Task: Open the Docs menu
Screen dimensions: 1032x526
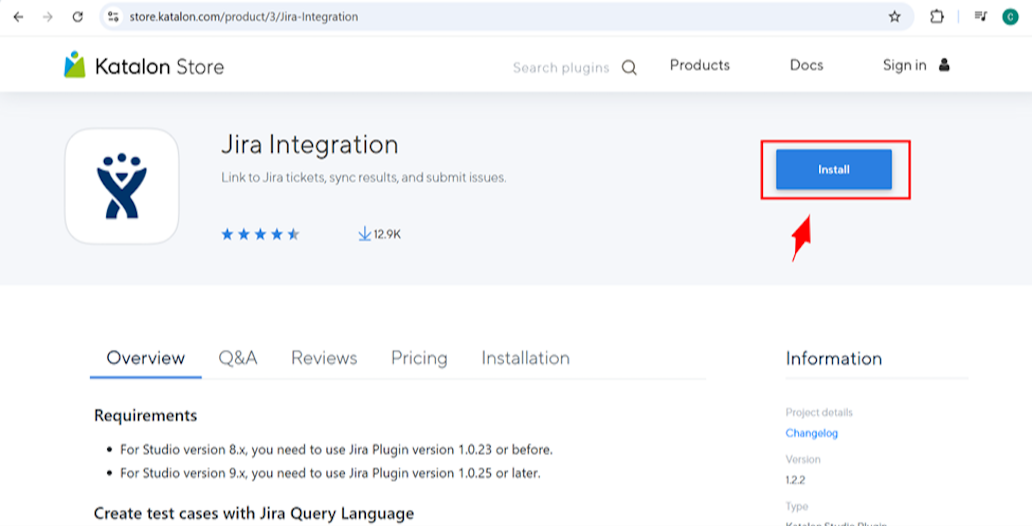Action: (806, 65)
